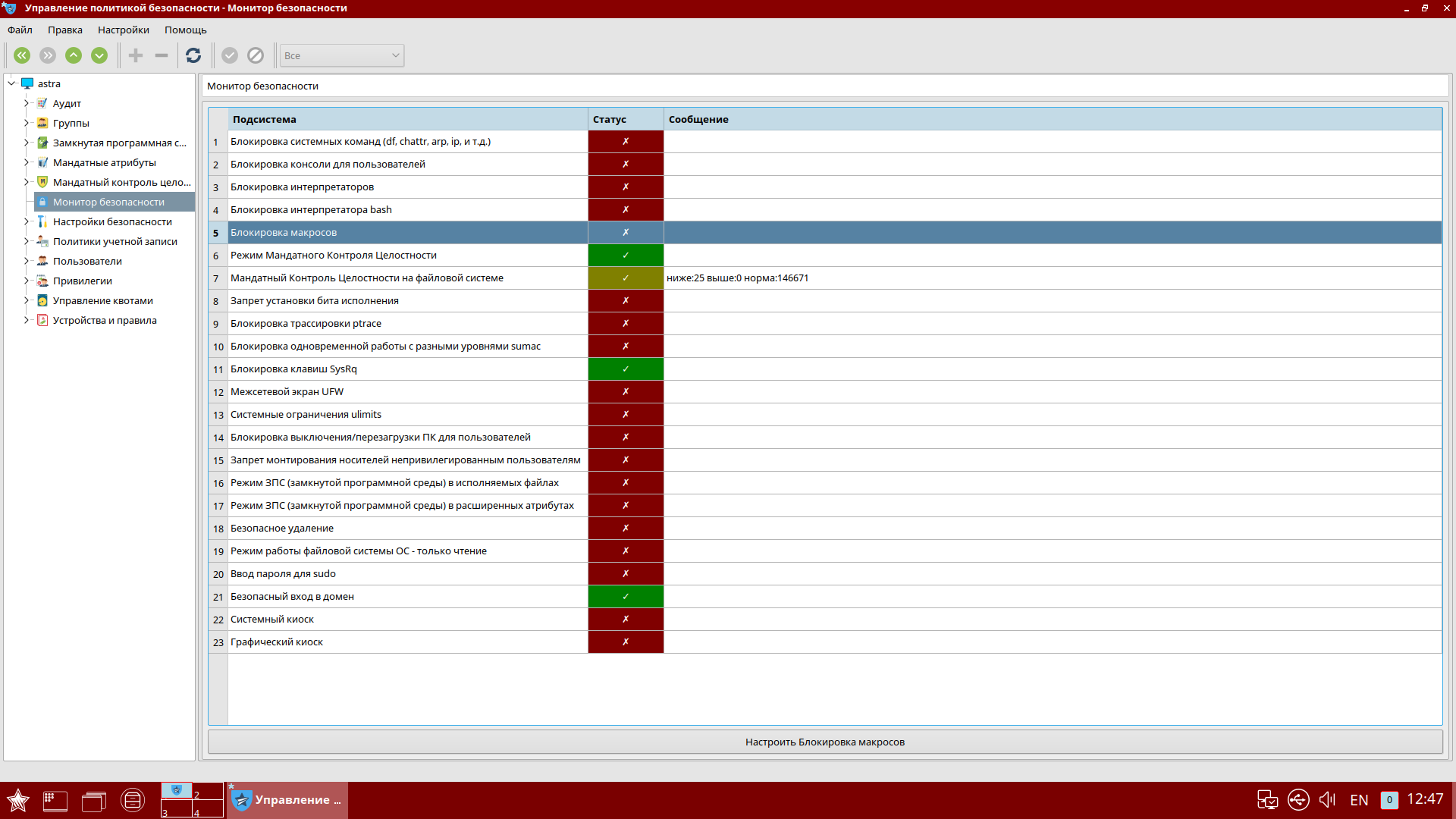Click the plus add toolbar icon
Image resolution: width=1456 pixels, height=819 pixels.
click(x=136, y=55)
